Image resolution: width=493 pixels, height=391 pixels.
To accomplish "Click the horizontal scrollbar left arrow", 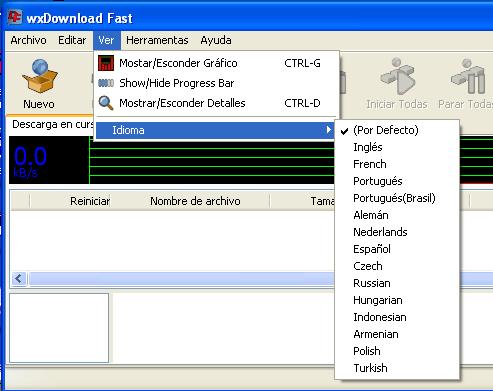I will (19, 278).
